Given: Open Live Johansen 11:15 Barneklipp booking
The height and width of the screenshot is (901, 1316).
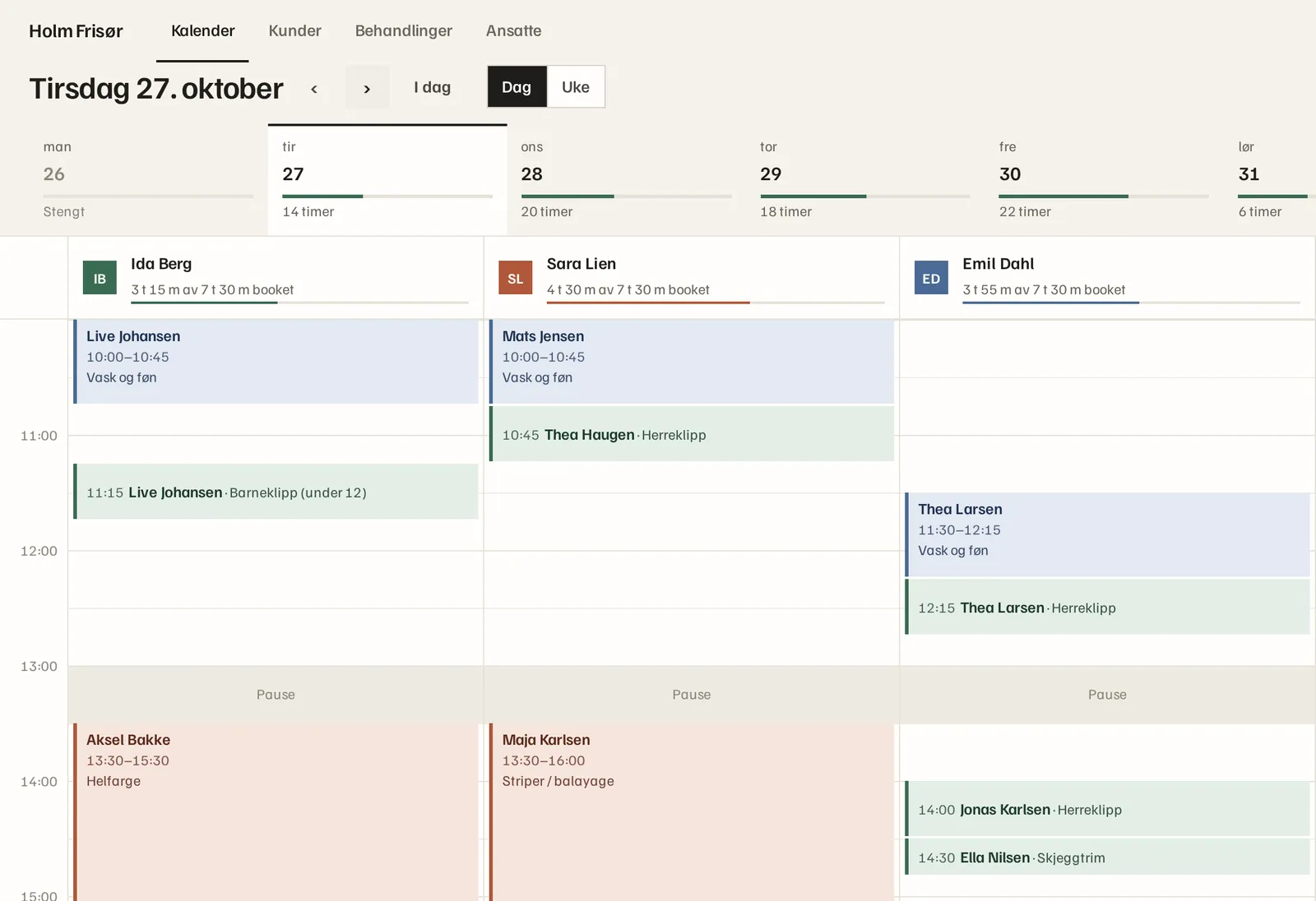Looking at the screenshot, I should [x=276, y=492].
